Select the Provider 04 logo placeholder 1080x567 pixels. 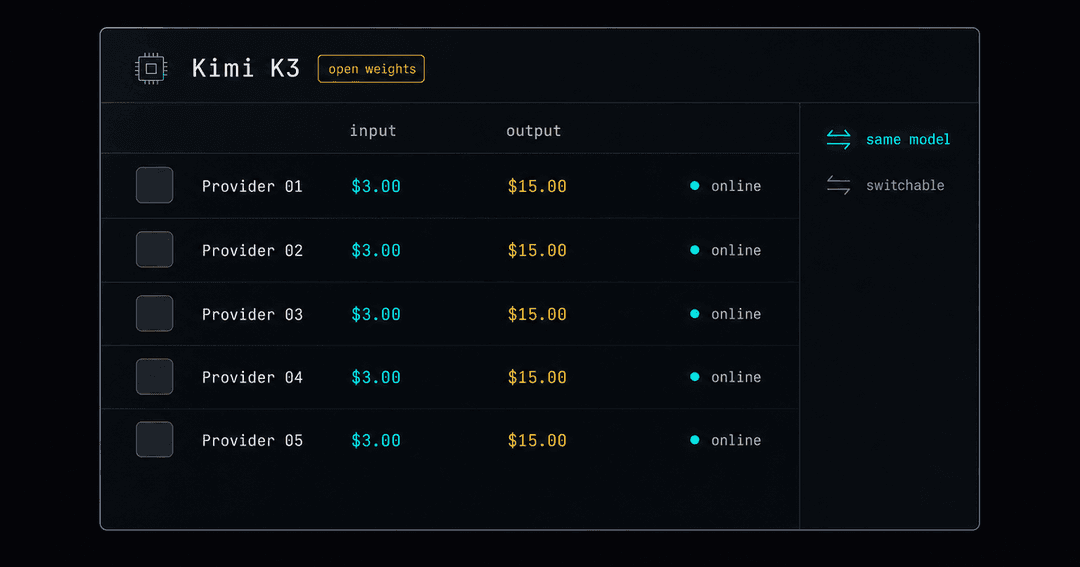[x=154, y=377]
